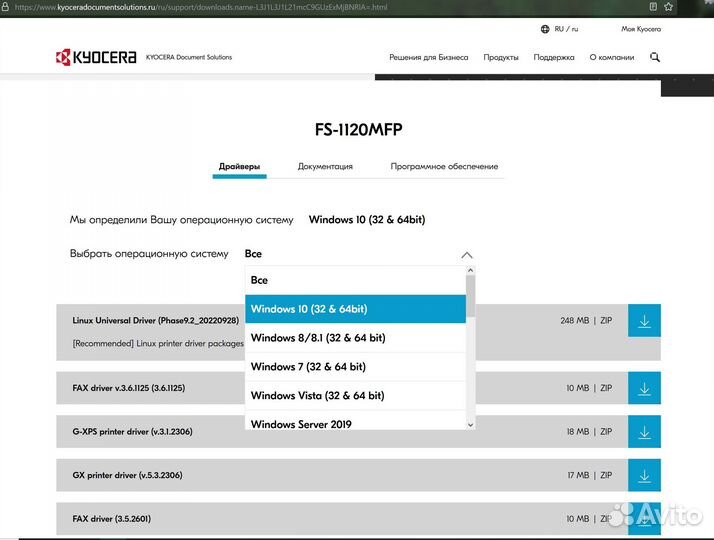Viewport: 714px width, 540px height.
Task: Open the 'Все' operating system combo box
Action: [359, 254]
